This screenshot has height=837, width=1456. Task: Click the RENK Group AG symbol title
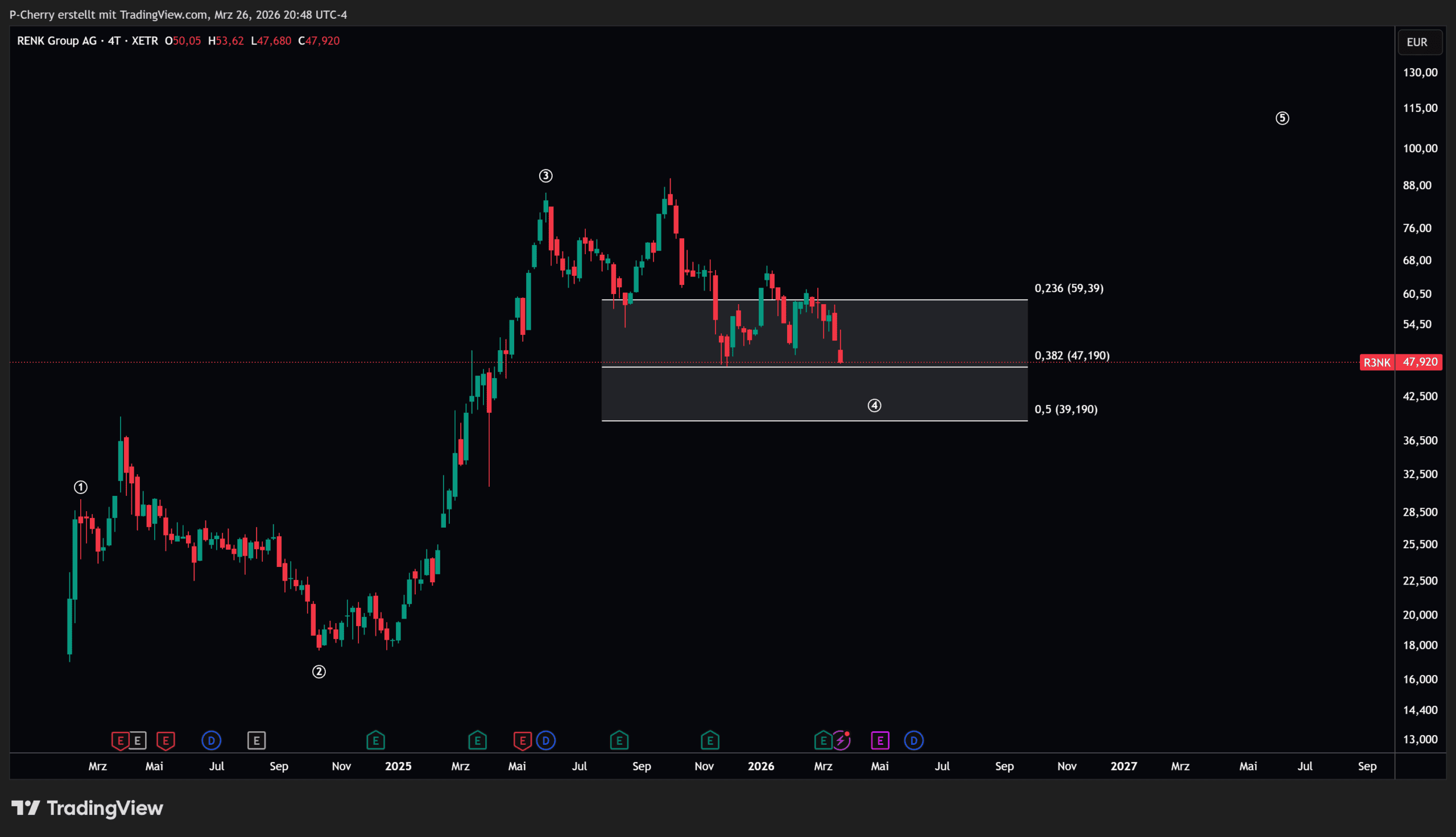point(57,41)
